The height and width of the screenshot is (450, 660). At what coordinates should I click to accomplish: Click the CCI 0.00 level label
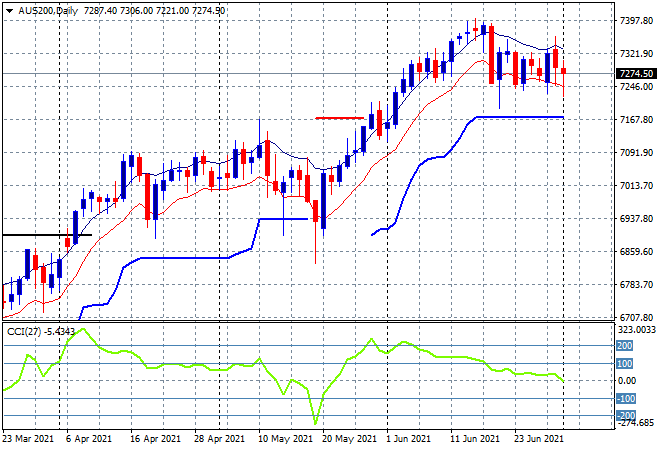point(627,381)
